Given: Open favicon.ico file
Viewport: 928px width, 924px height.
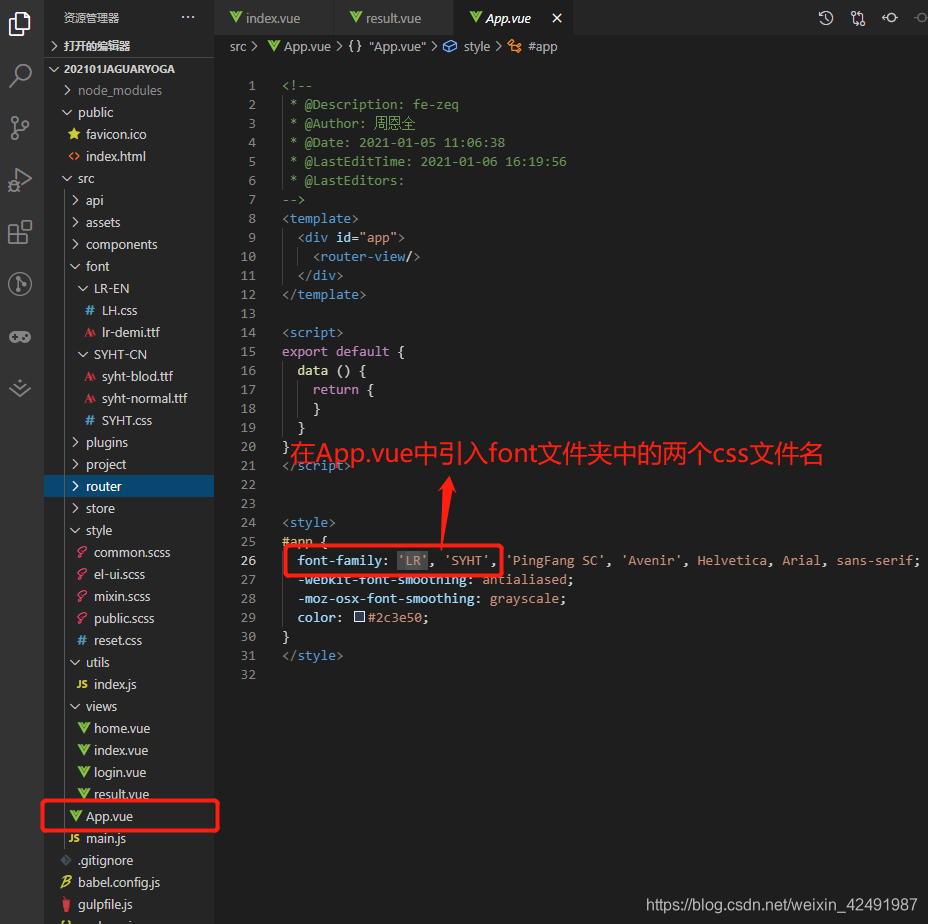Looking at the screenshot, I should (x=128, y=134).
